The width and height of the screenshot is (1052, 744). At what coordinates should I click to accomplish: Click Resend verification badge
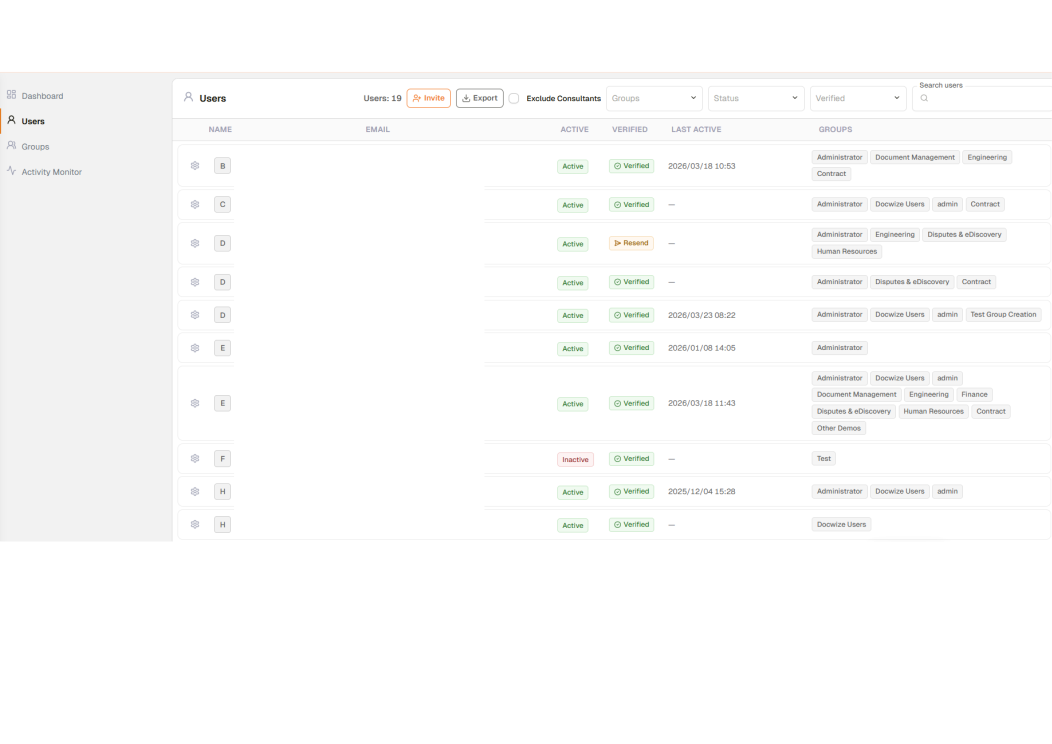[x=631, y=243]
